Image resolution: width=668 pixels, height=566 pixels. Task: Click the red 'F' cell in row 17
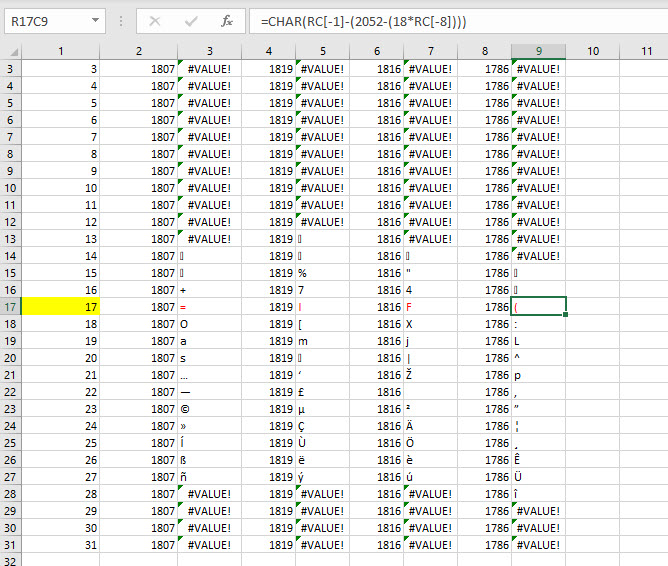[x=431, y=307]
